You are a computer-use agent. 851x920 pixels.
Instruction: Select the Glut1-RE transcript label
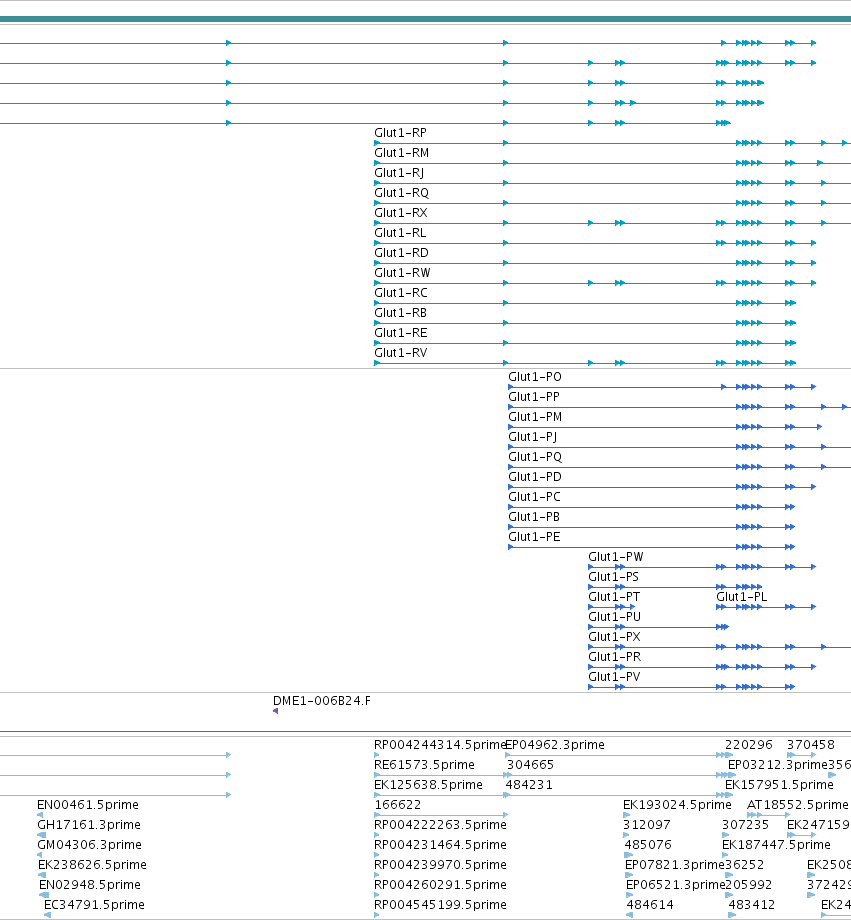[401, 333]
